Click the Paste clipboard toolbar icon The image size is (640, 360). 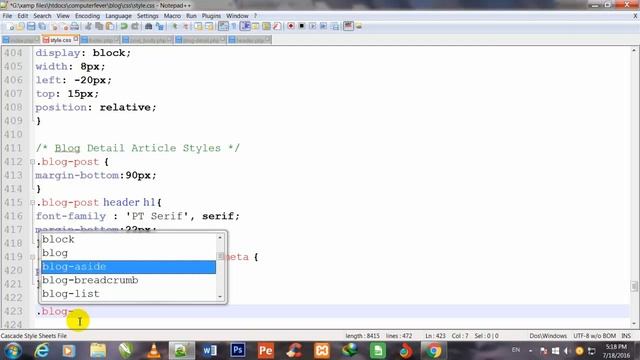pos(110,27)
